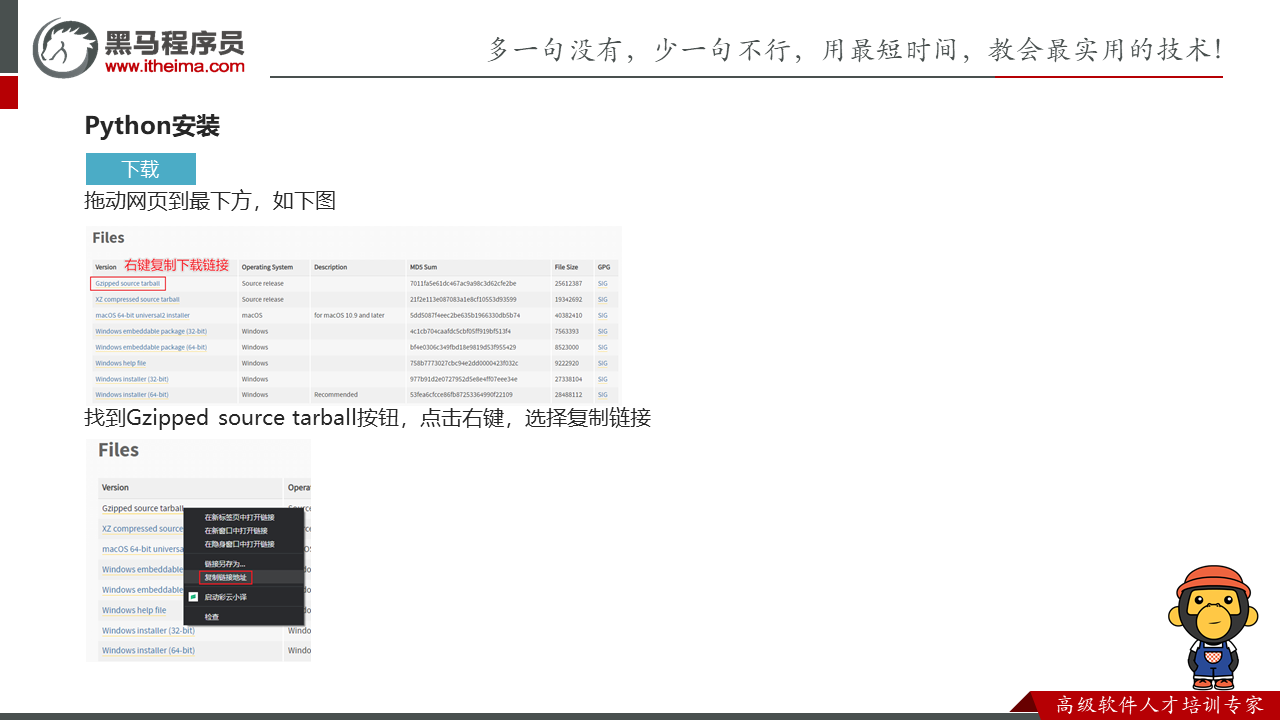Click the green 彩云小译 icon in context menu
1280x720 pixels.
(x=194, y=597)
